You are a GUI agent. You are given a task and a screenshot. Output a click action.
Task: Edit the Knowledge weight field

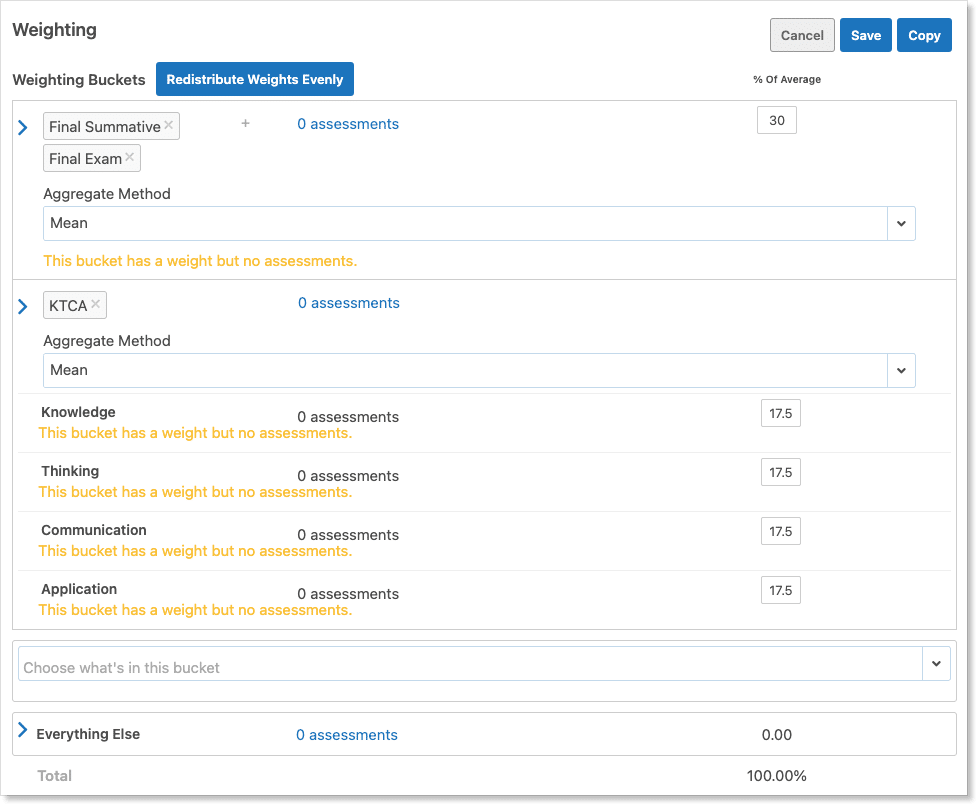point(780,414)
